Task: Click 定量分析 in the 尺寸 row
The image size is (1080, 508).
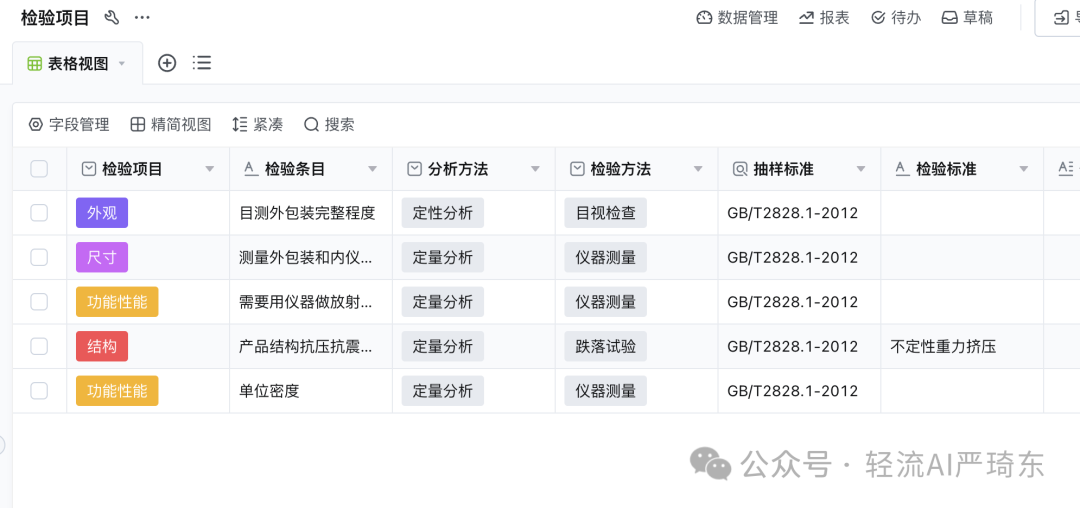Action: coord(443,257)
